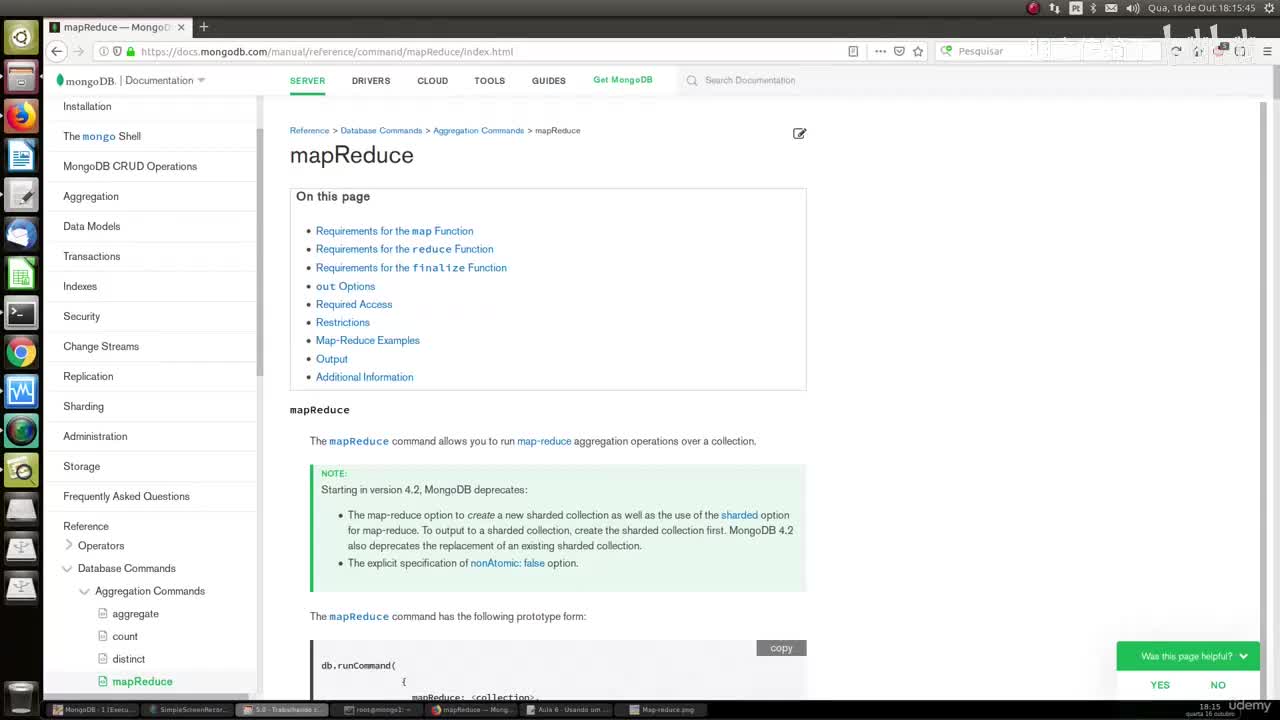This screenshot has height=720, width=1280.
Task: Open Sharding in the sidebar
Action: 83,406
